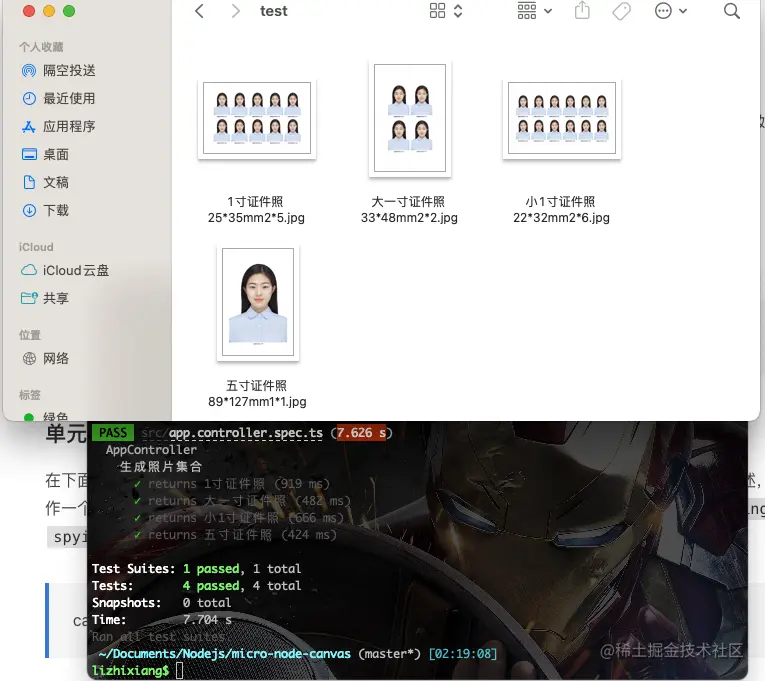Go back in Finder navigation
Viewport: 765px width, 681px height.
pyautogui.click(x=199, y=11)
